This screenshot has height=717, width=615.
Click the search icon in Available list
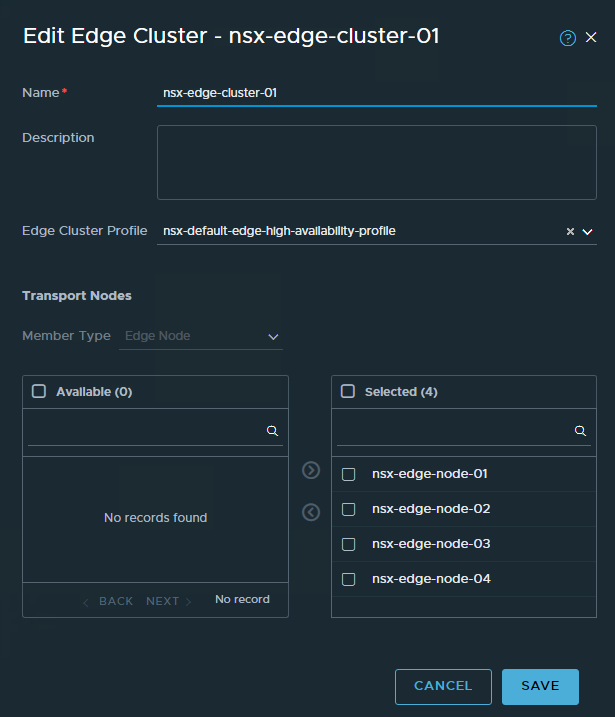coord(272,431)
